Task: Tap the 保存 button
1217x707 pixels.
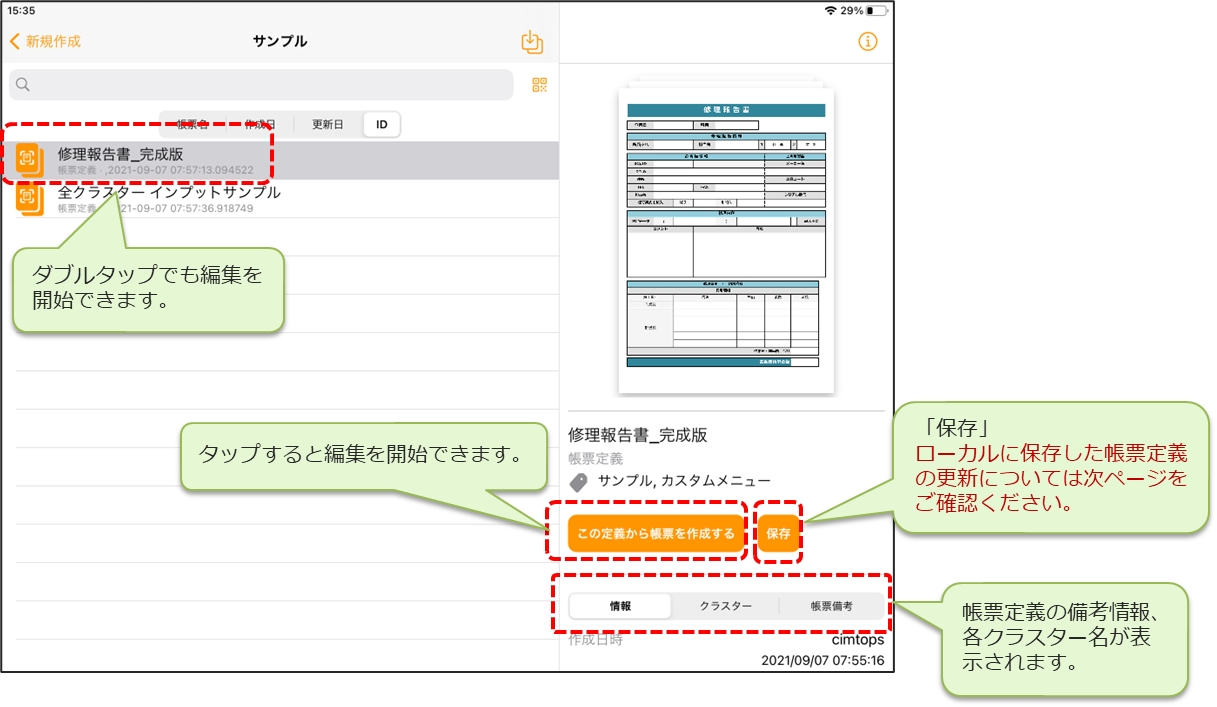Action: 779,533
